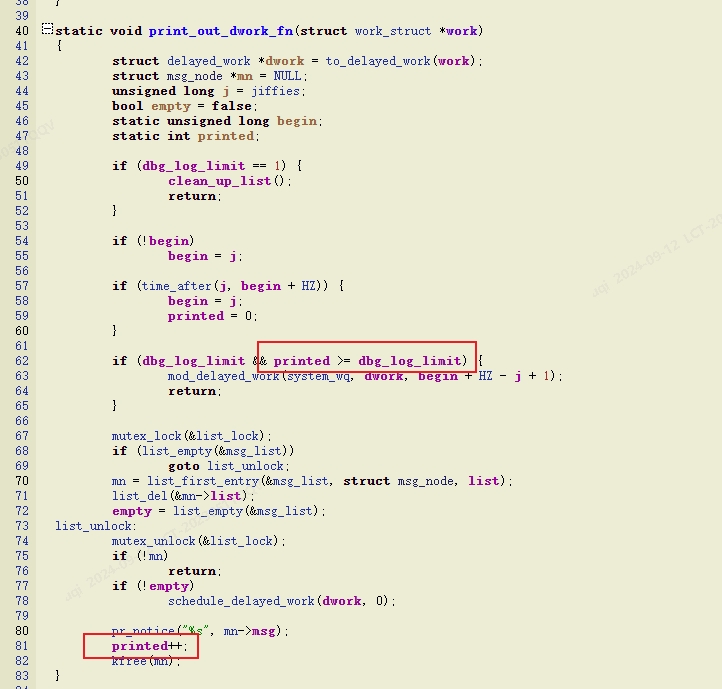Click the printed++ statement in the red box
Image resolution: width=722 pixels, height=689 pixels.
tap(146, 646)
